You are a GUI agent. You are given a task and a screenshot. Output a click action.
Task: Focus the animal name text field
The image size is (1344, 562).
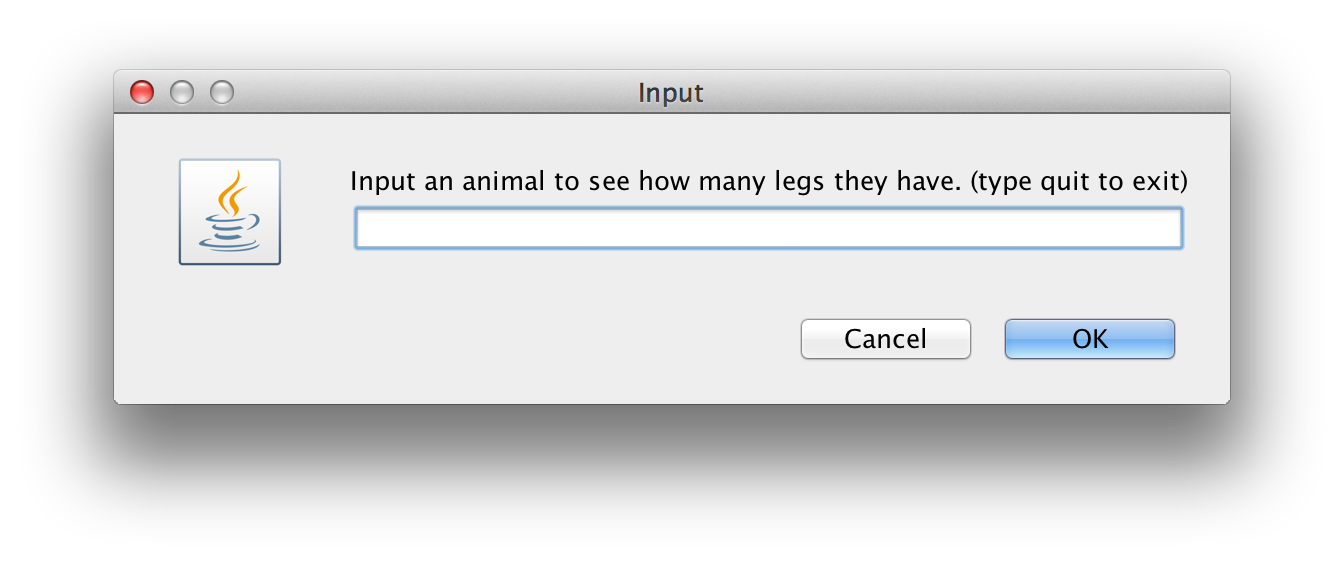coord(768,228)
